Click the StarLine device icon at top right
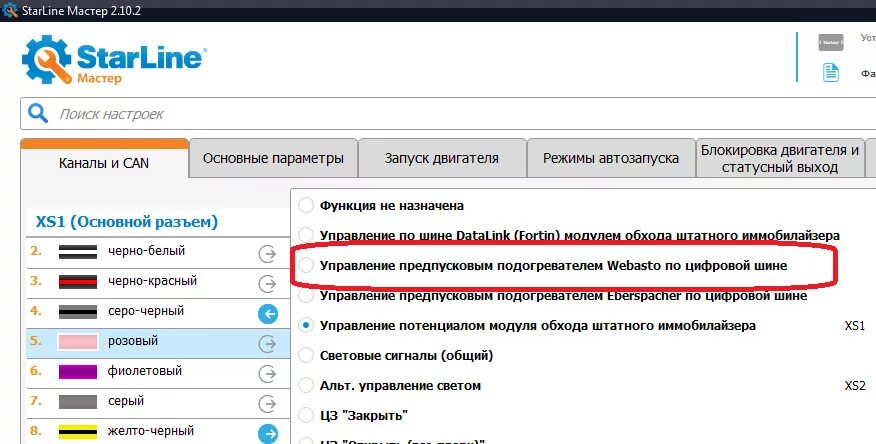The width and height of the screenshot is (876, 444). 831,42
